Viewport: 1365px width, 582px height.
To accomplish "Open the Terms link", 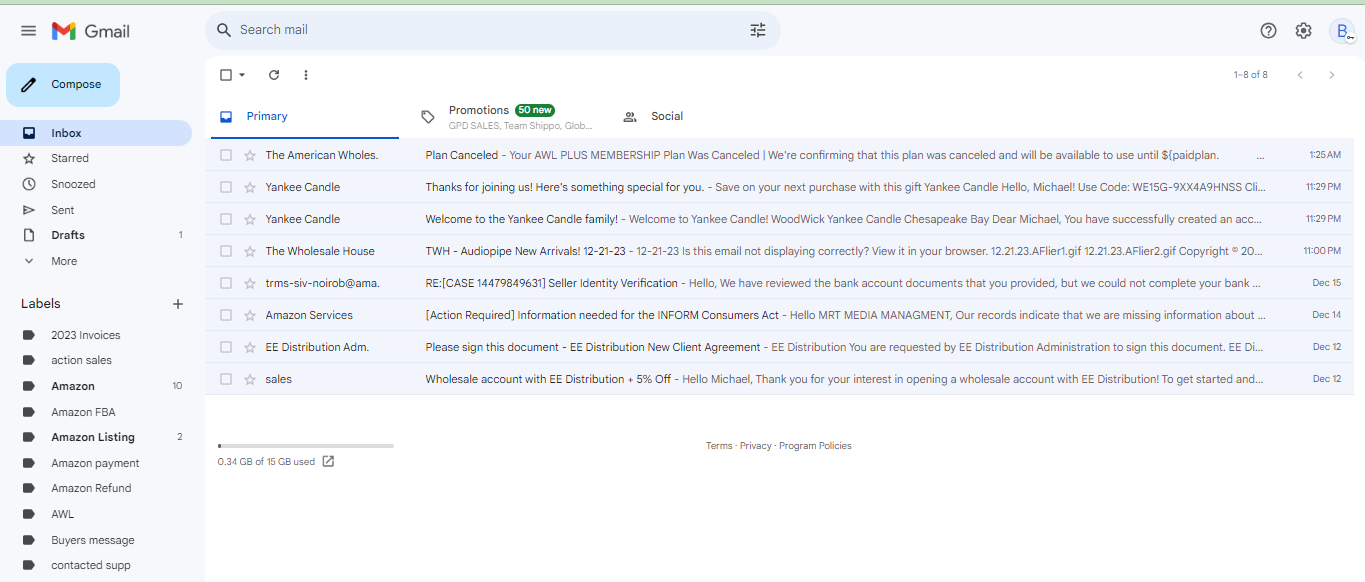I will [719, 446].
